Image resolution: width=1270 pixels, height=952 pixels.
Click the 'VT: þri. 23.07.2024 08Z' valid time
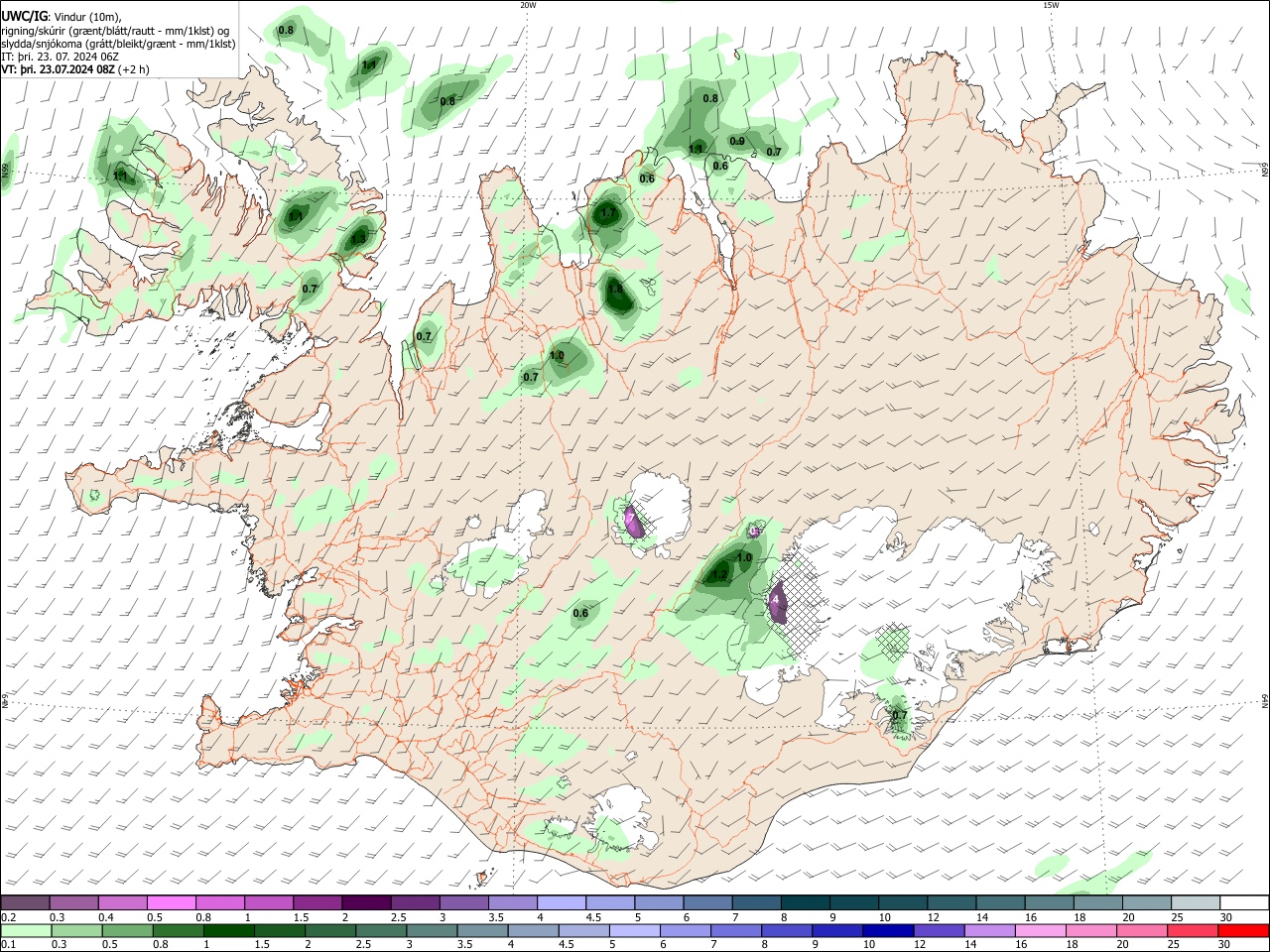pyautogui.click(x=60, y=69)
